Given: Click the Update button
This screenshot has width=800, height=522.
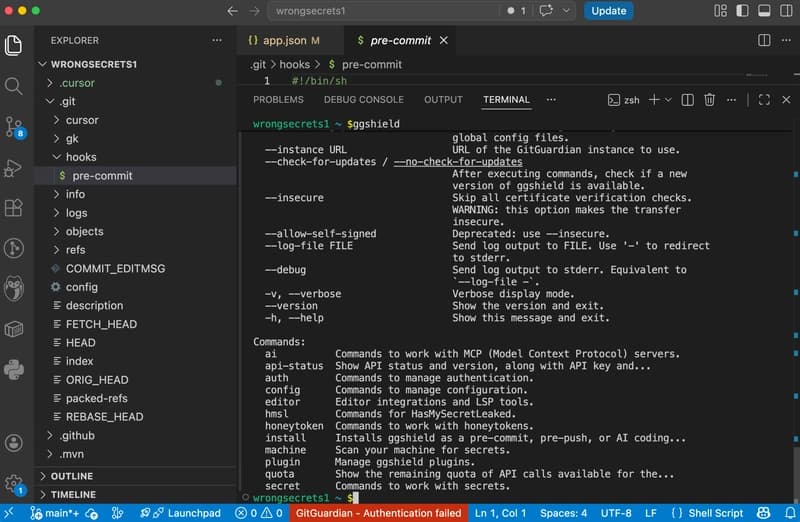Looking at the screenshot, I should pos(608,11).
